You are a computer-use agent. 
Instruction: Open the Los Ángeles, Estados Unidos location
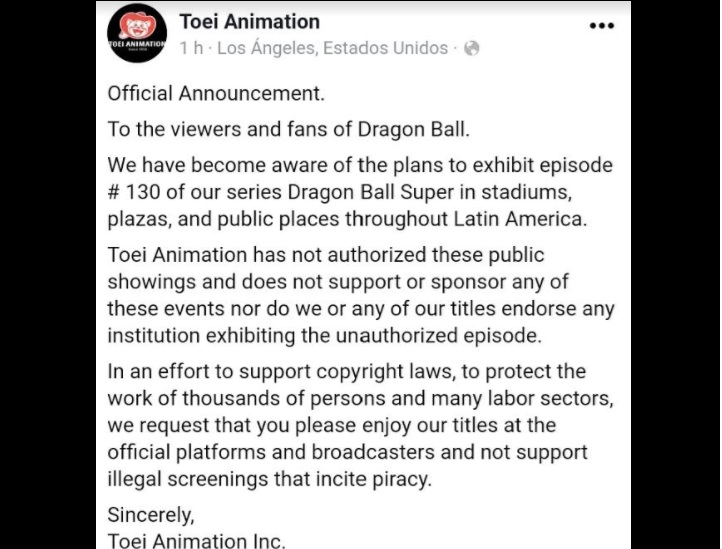[x=332, y=48]
